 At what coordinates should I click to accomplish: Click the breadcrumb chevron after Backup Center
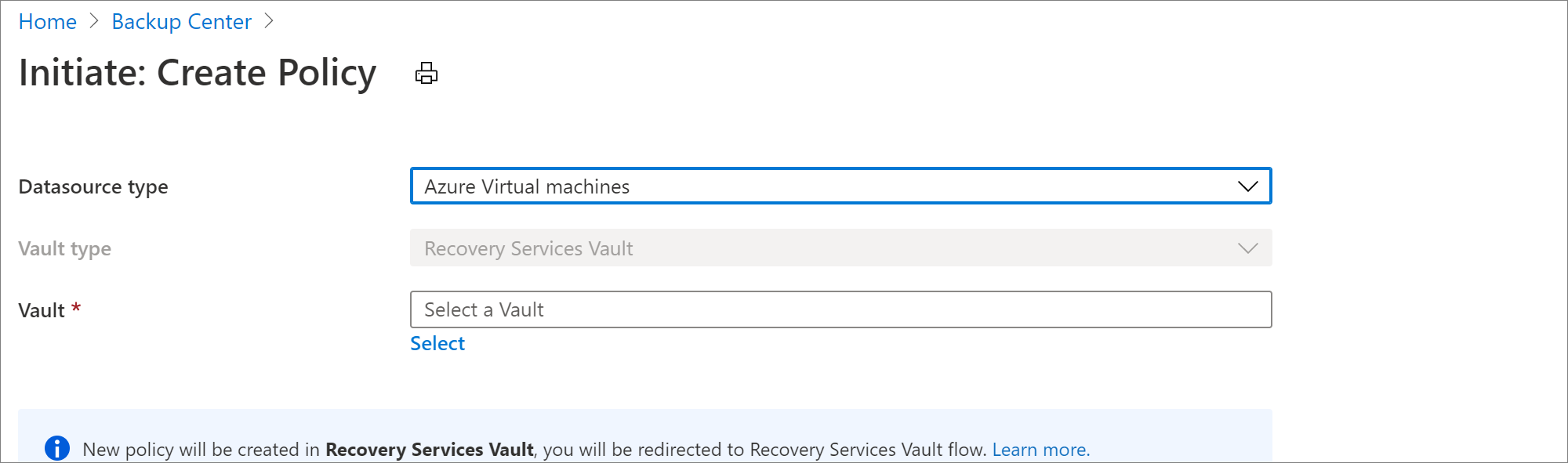click(x=269, y=21)
